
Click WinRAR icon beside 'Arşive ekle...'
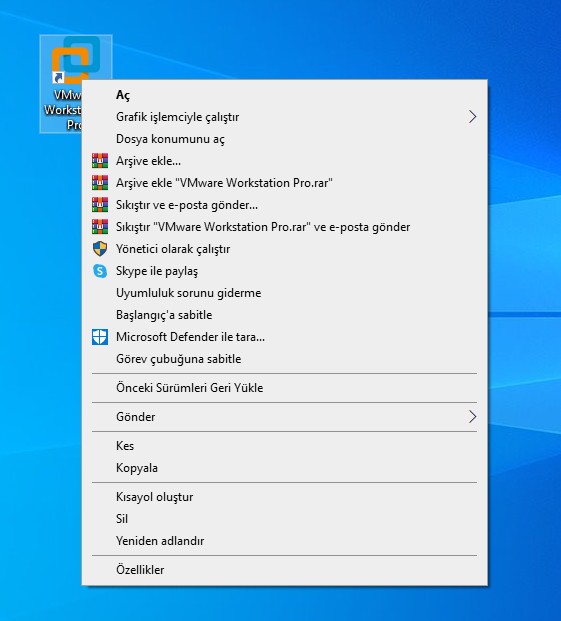pyautogui.click(x=100, y=161)
